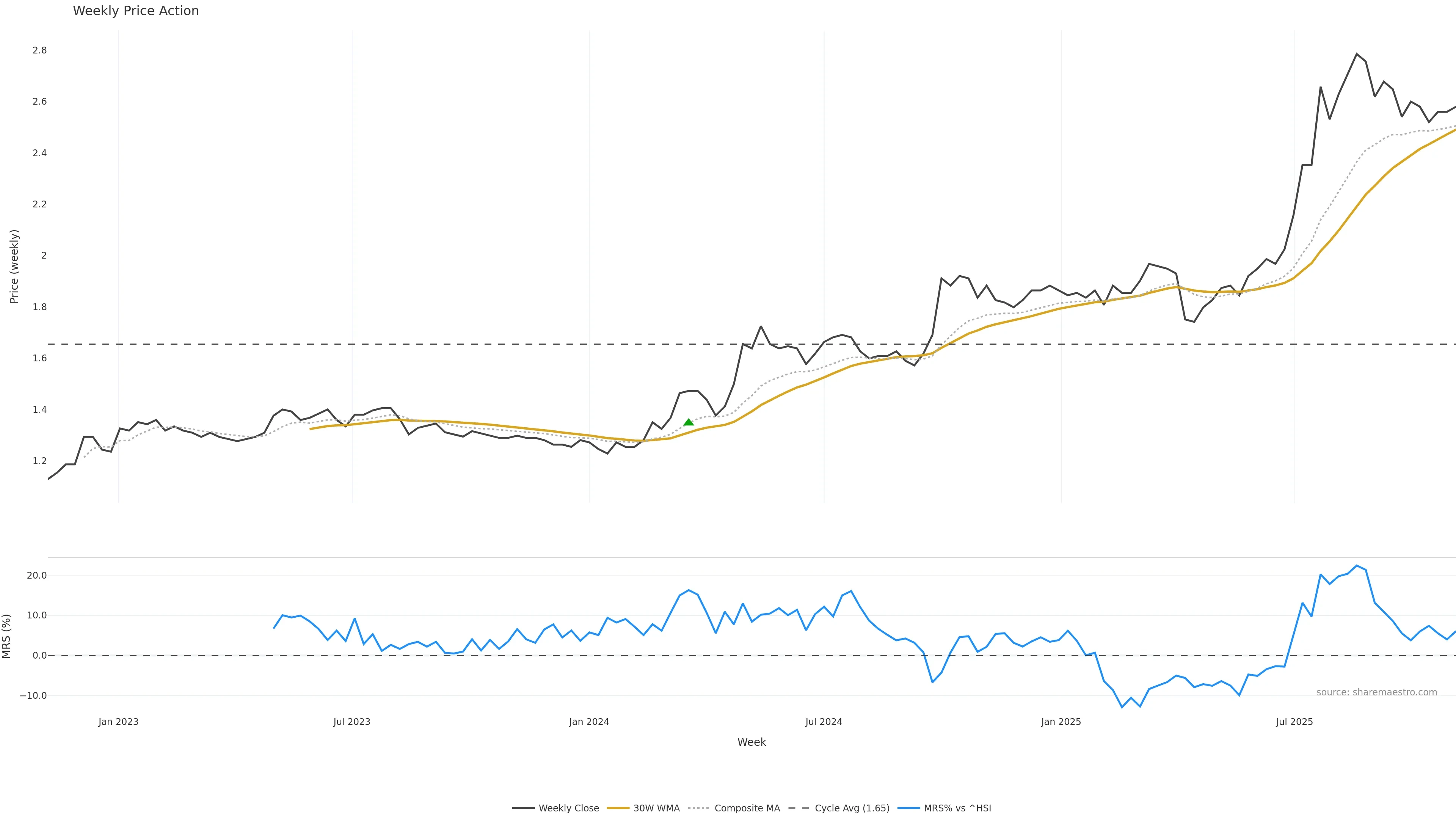The width and height of the screenshot is (1456, 819).
Task: Click the Week x-axis title
Action: [x=751, y=742]
